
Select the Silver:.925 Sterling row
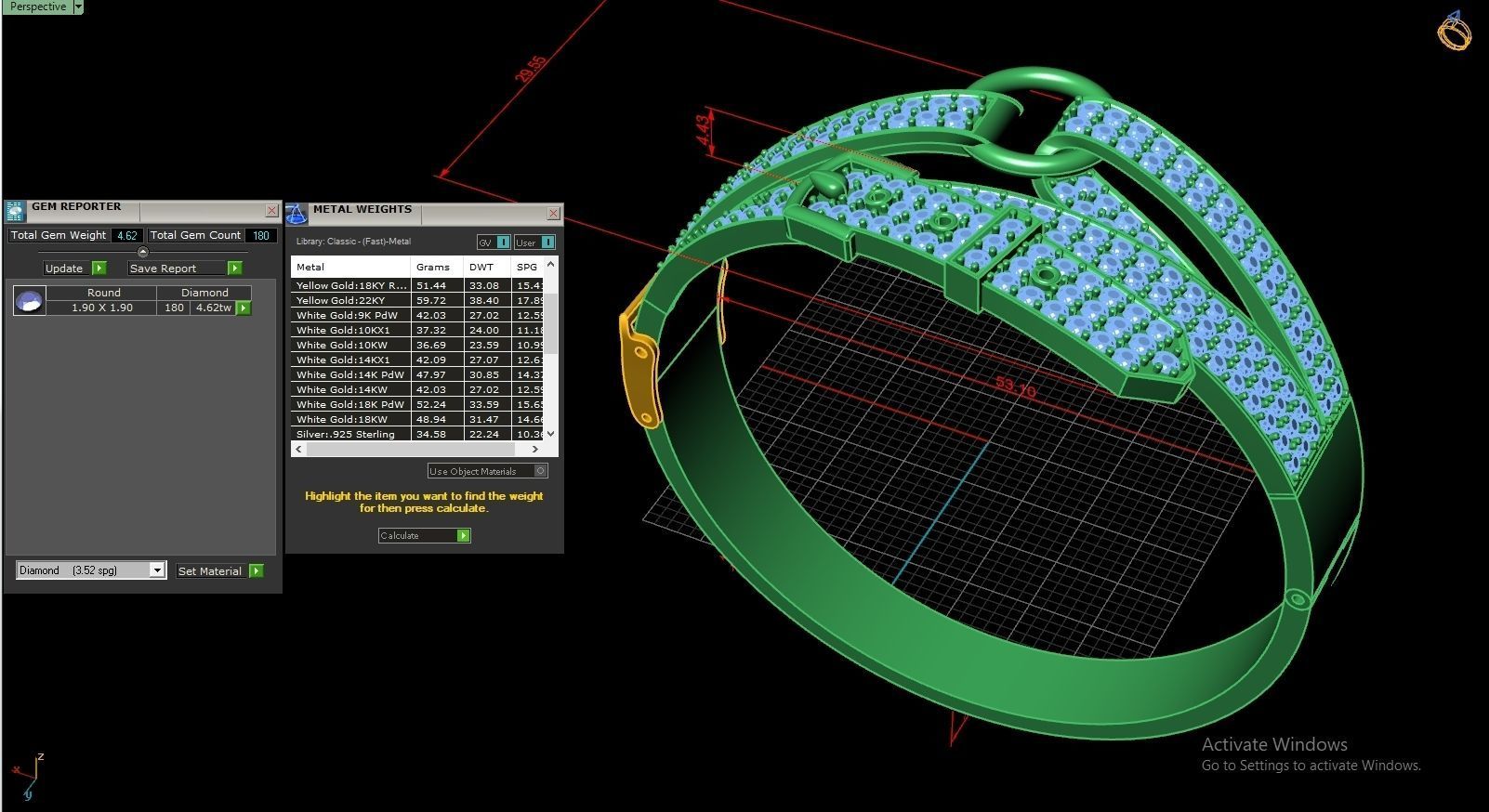[418, 434]
